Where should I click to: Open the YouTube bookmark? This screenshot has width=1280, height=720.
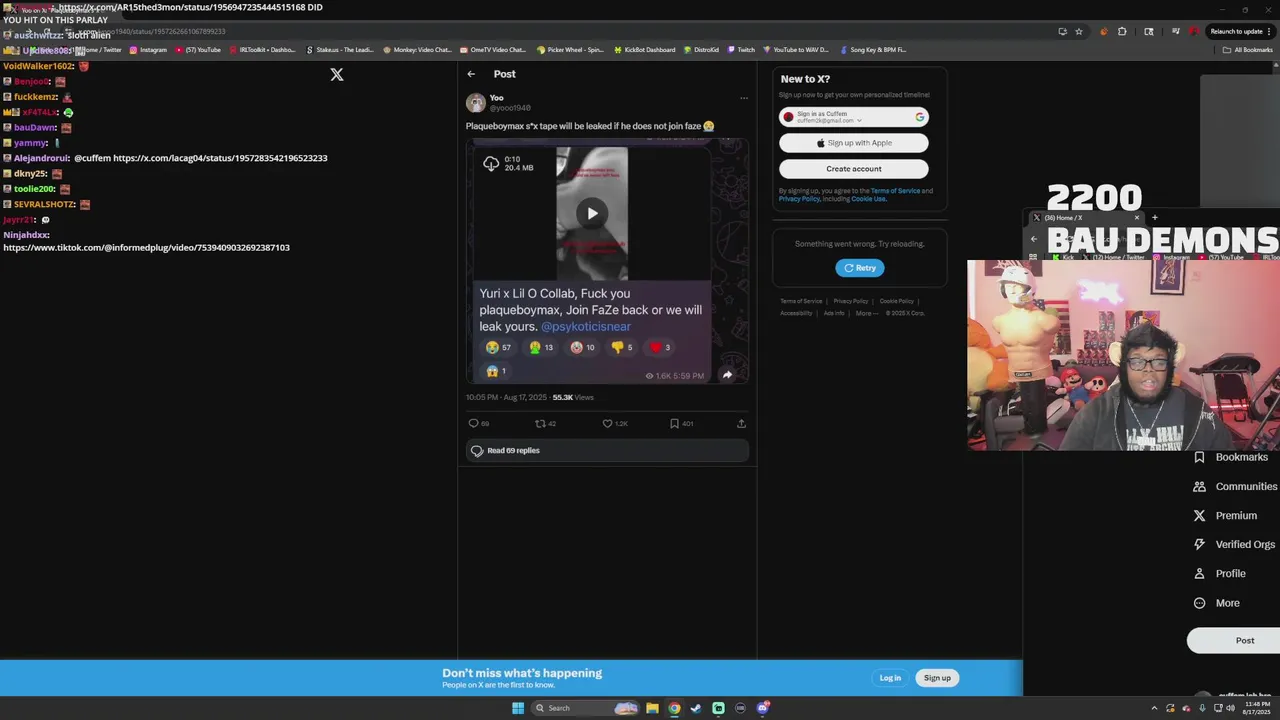click(x=198, y=50)
